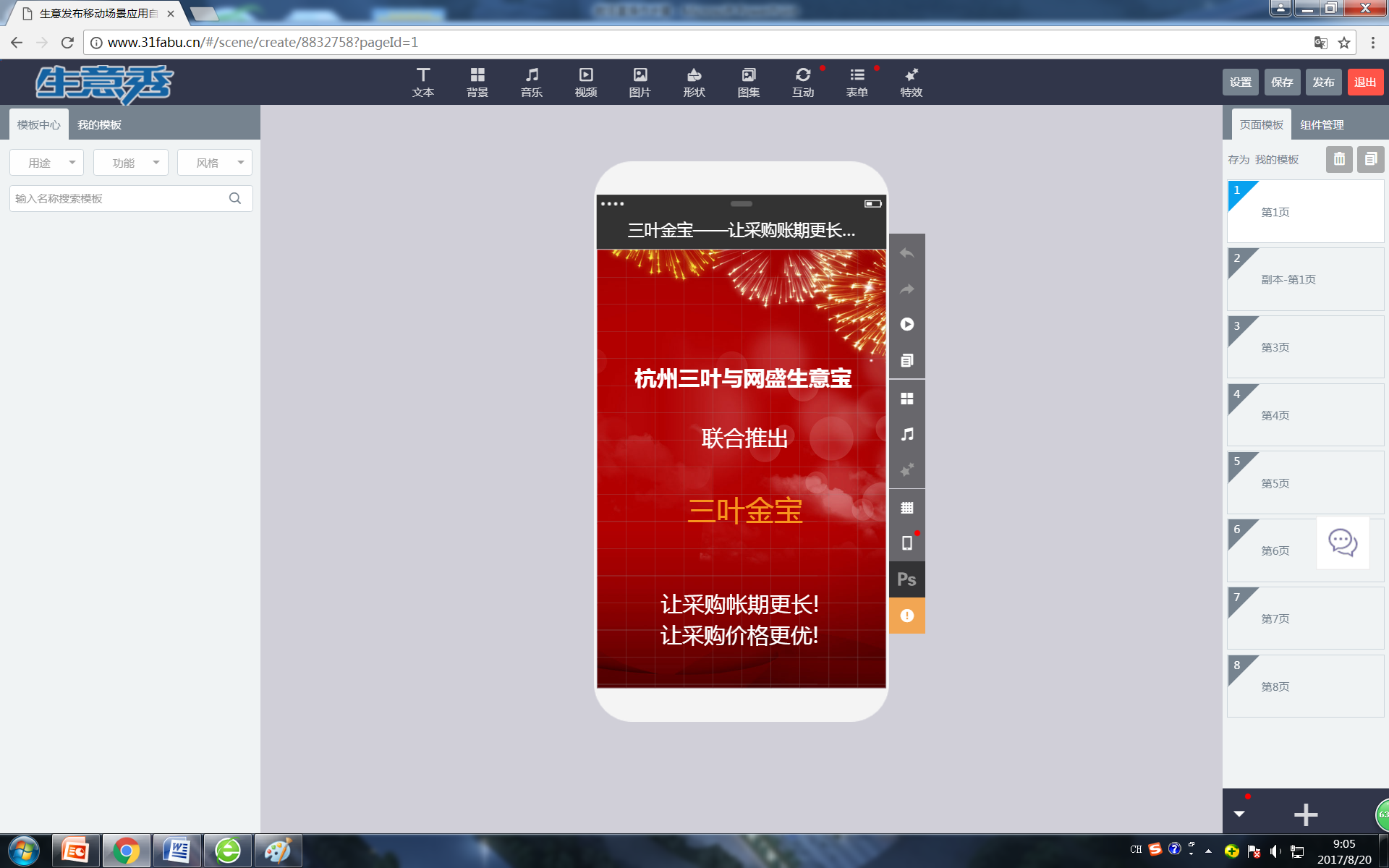Switch to 我的模板 tab
Viewport: 1389px width, 868px height.
(99, 124)
